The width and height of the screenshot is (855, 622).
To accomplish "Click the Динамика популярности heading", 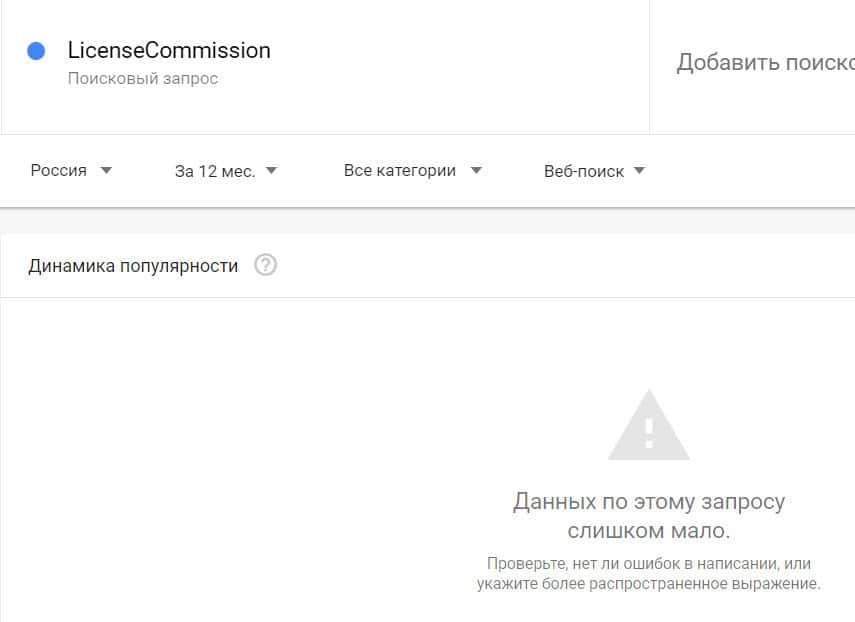I will [133, 266].
